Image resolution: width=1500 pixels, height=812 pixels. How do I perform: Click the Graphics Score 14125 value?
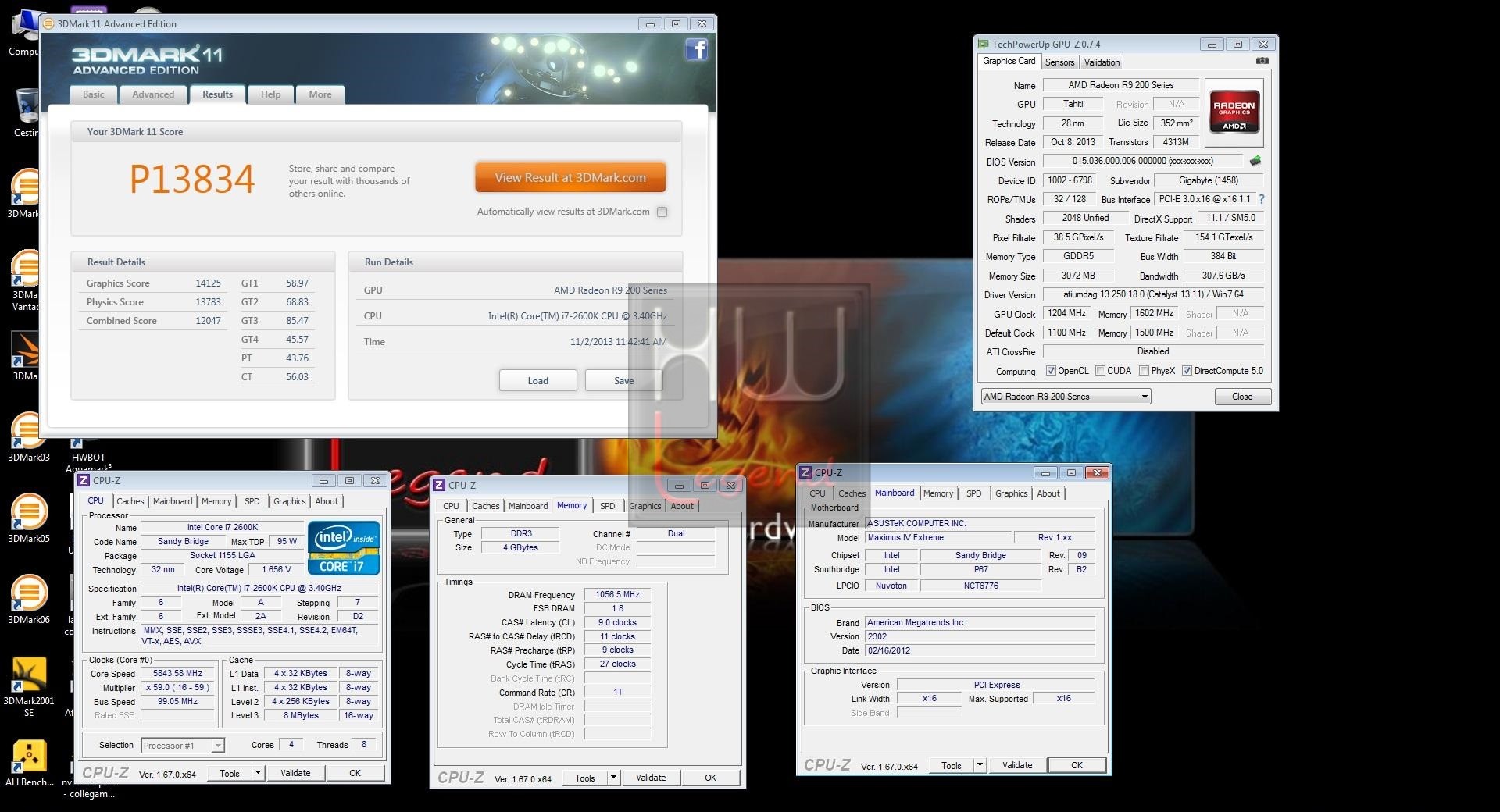click(208, 283)
